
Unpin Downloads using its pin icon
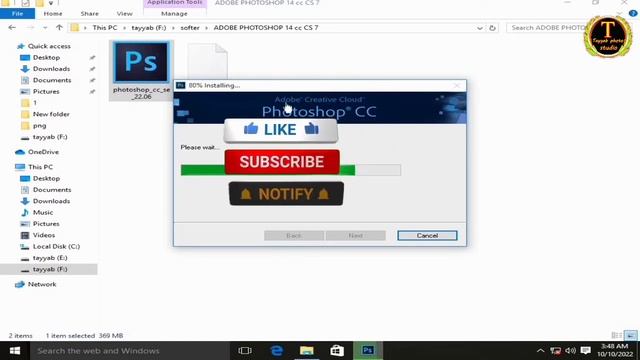[92, 69]
